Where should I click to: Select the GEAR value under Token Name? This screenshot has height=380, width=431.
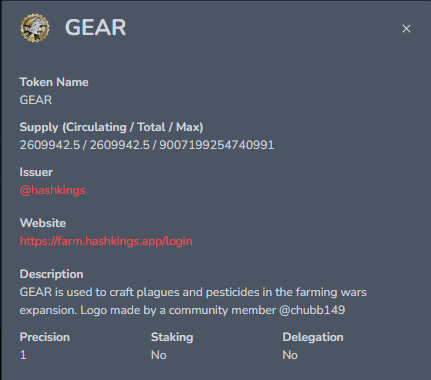coord(36,100)
